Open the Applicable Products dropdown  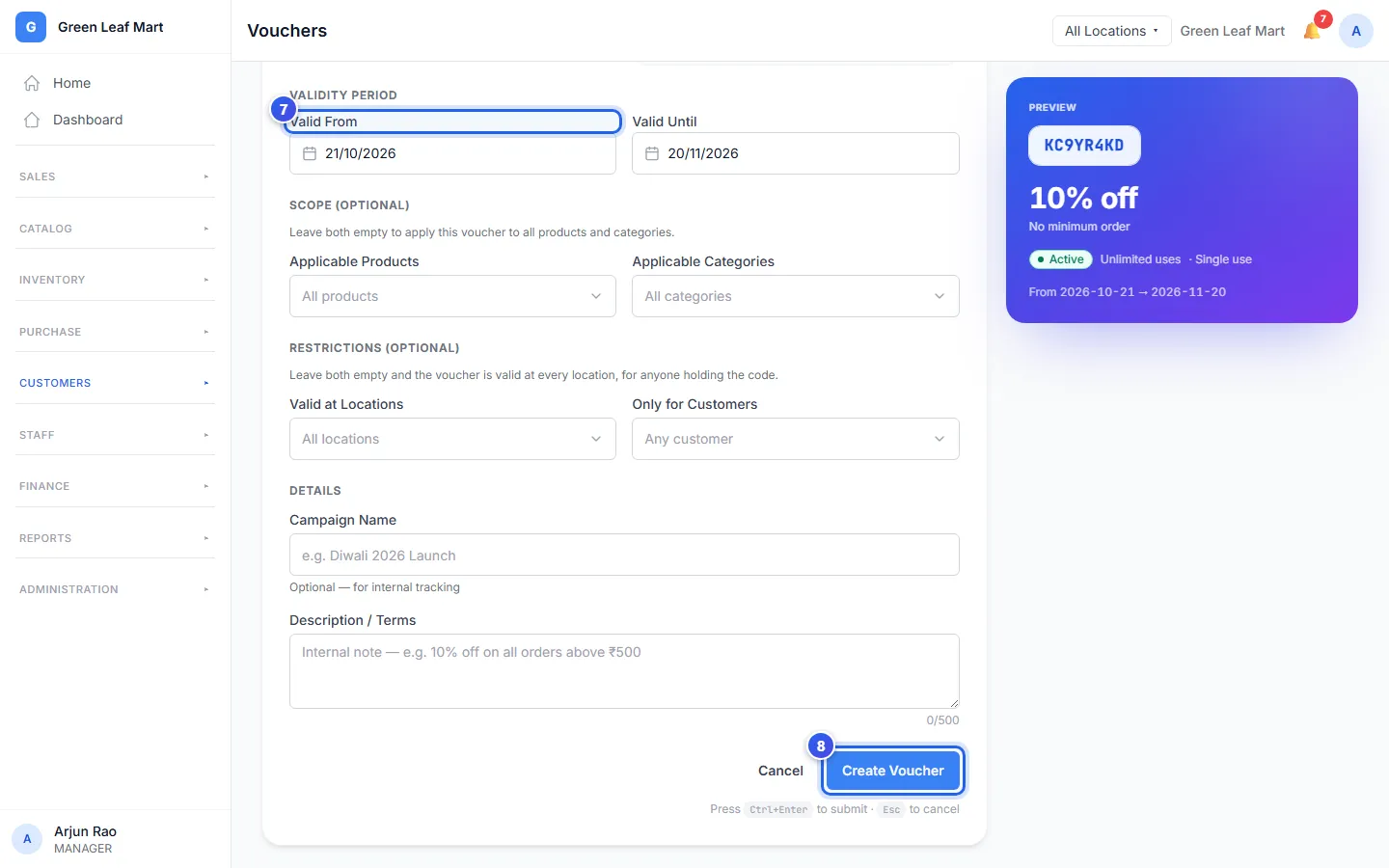pos(452,296)
